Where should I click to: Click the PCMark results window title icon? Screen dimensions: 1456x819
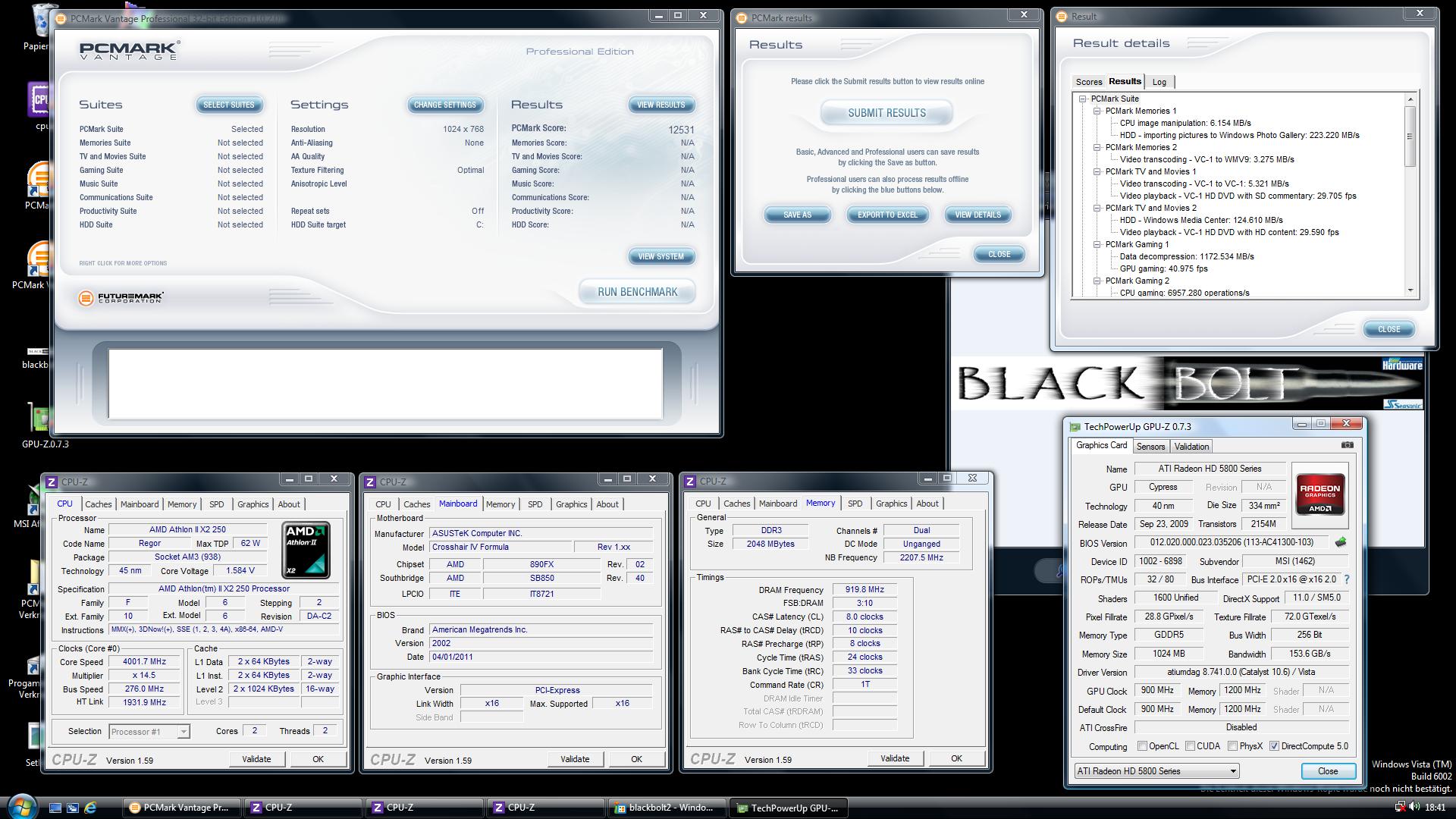pyautogui.click(x=741, y=18)
